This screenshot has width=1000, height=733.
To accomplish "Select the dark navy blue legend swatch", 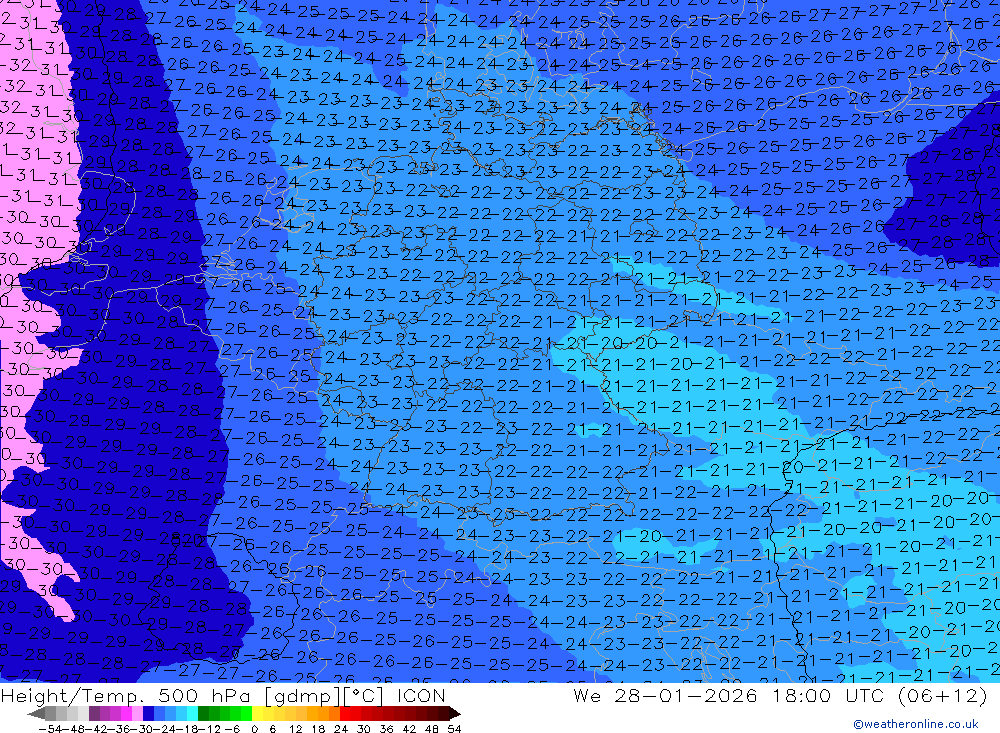I will pyautogui.click(x=148, y=713).
